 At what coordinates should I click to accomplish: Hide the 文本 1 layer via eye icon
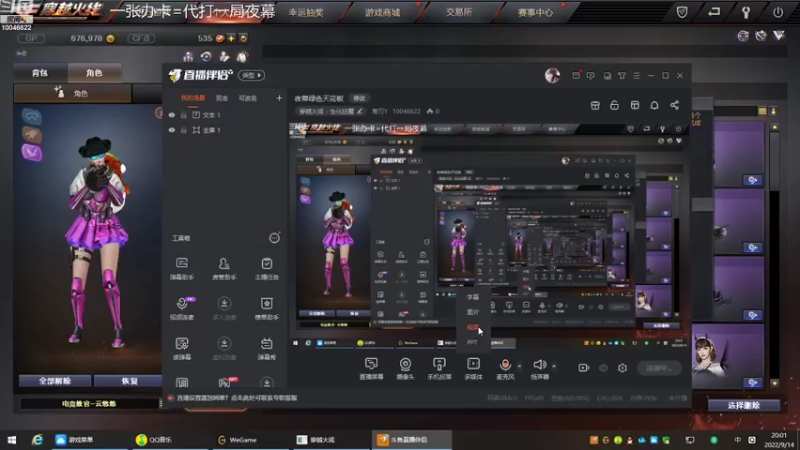click(x=172, y=115)
